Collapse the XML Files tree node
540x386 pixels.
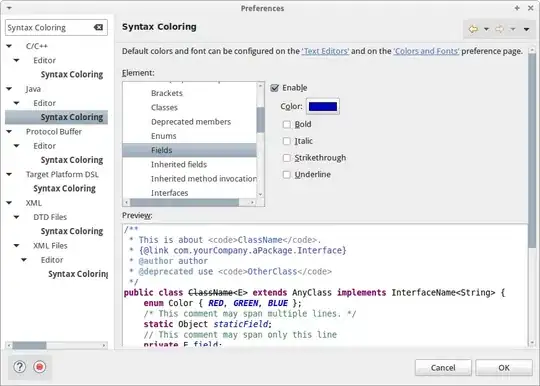point(17,246)
